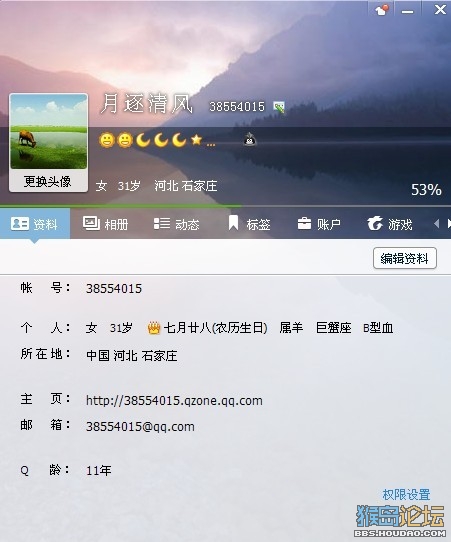This screenshot has width=451, height=542.
Task: Open the 权限设置 link
Action: pyautogui.click(x=406, y=495)
